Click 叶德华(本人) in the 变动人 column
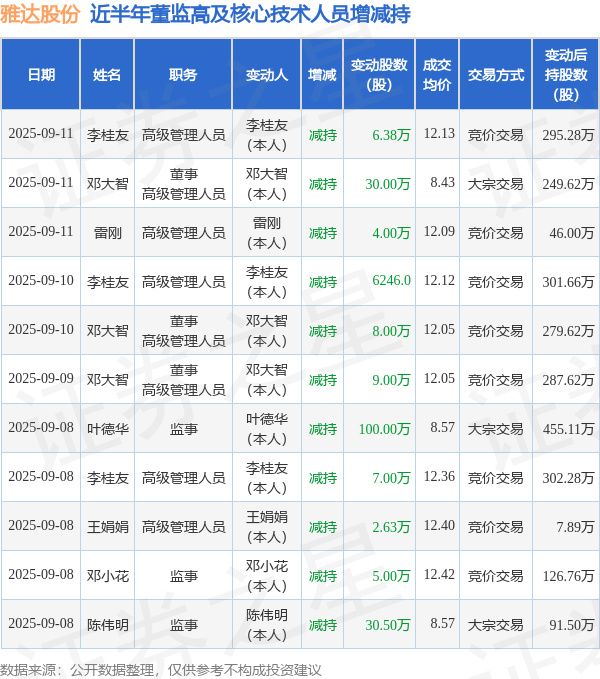This screenshot has height=679, width=600. coord(267,429)
